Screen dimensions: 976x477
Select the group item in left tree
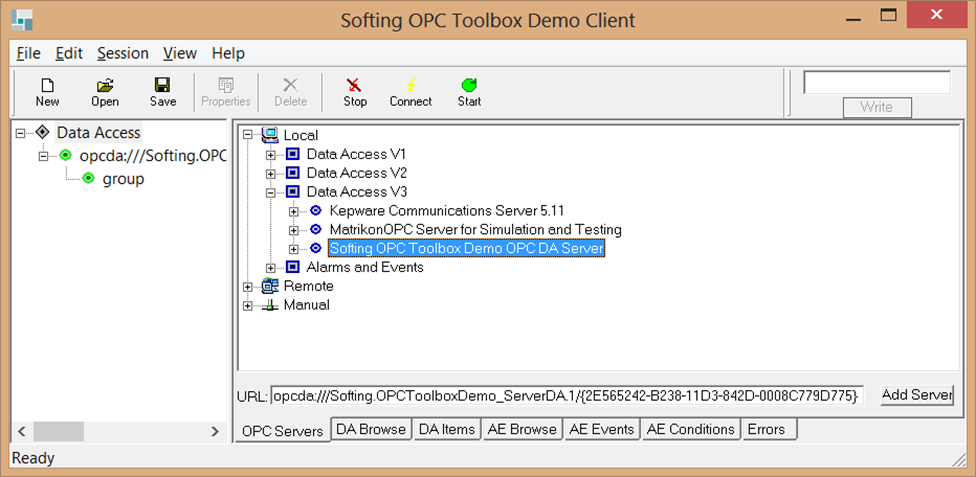123,179
